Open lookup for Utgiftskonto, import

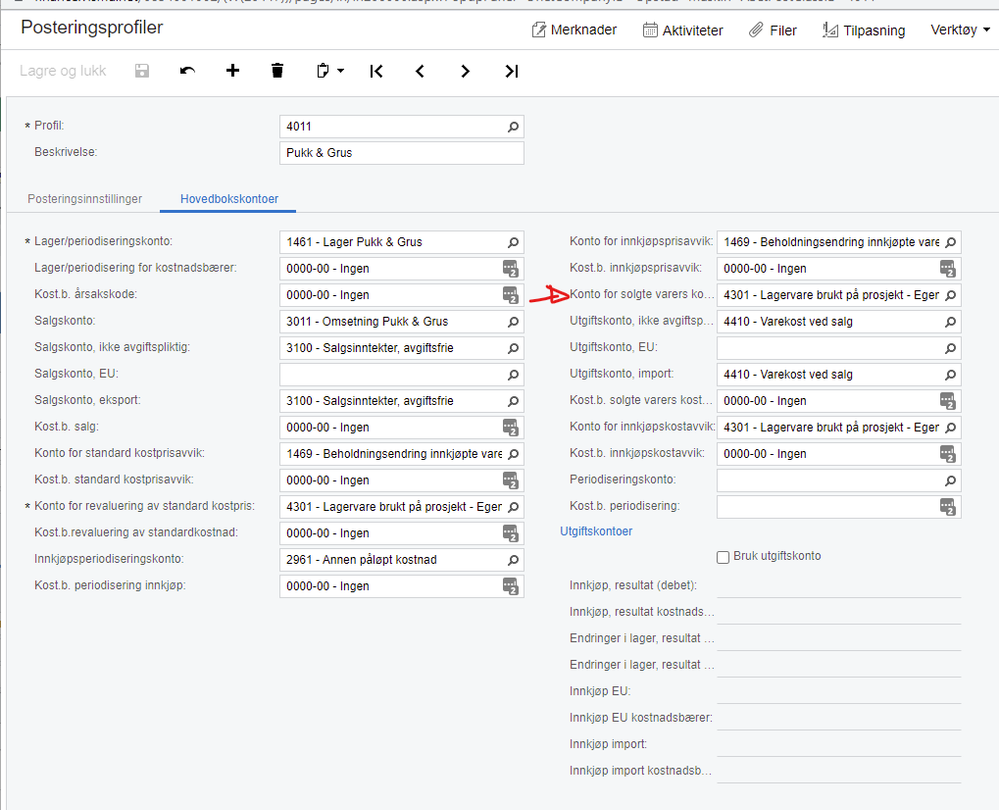point(950,375)
